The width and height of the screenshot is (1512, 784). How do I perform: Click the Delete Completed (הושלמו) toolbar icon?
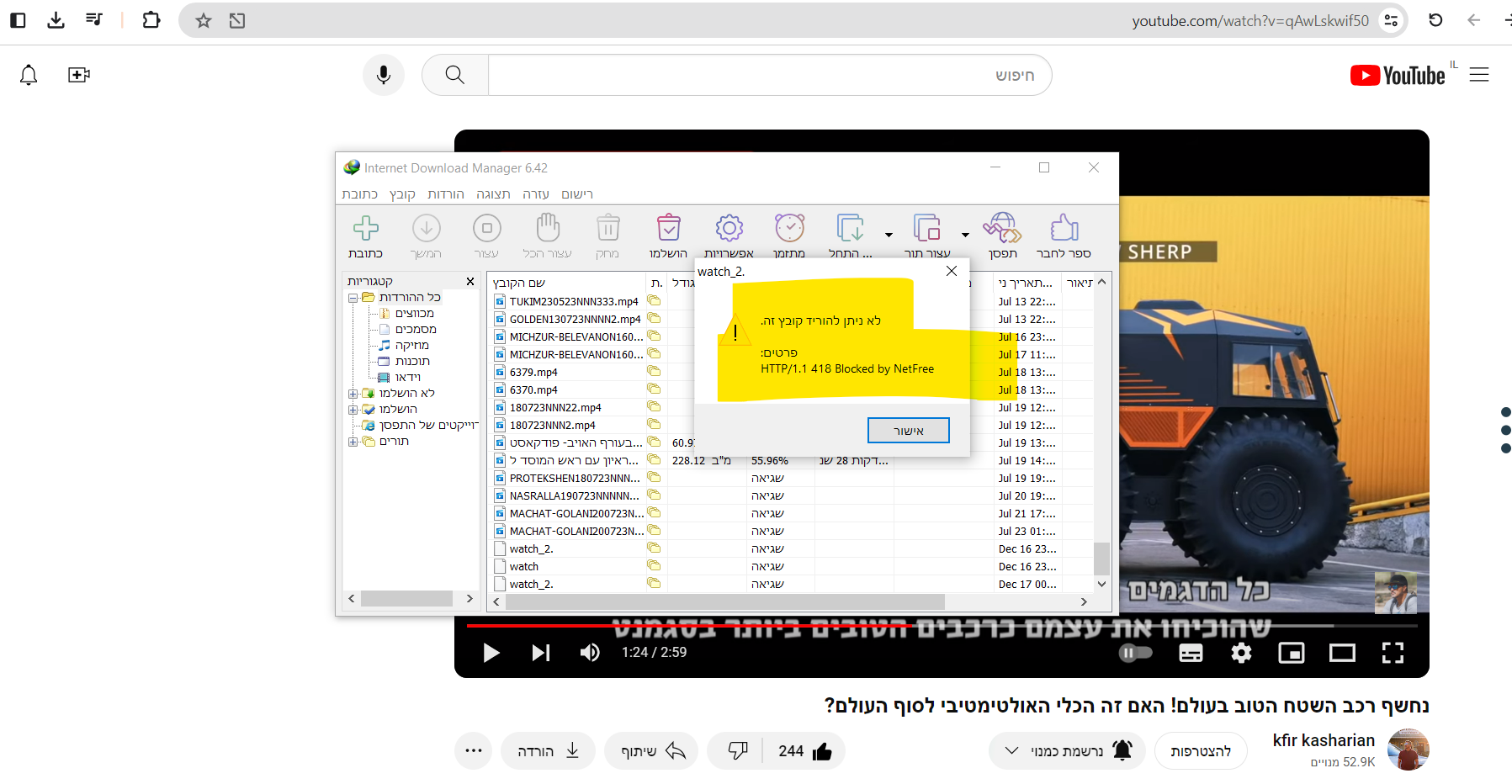pos(668,228)
